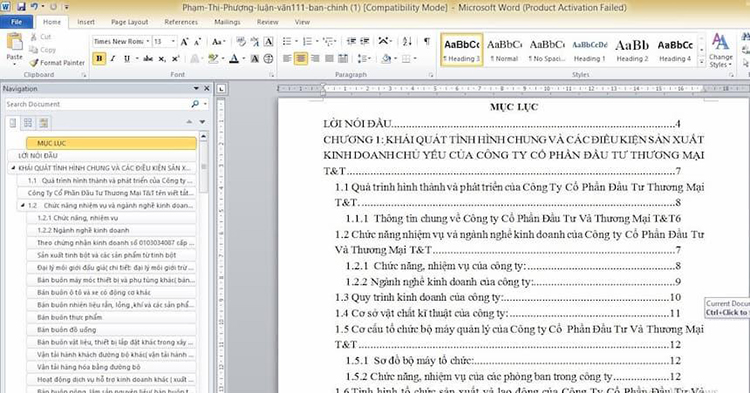Click the Paste icon in Clipboard

click(14, 42)
